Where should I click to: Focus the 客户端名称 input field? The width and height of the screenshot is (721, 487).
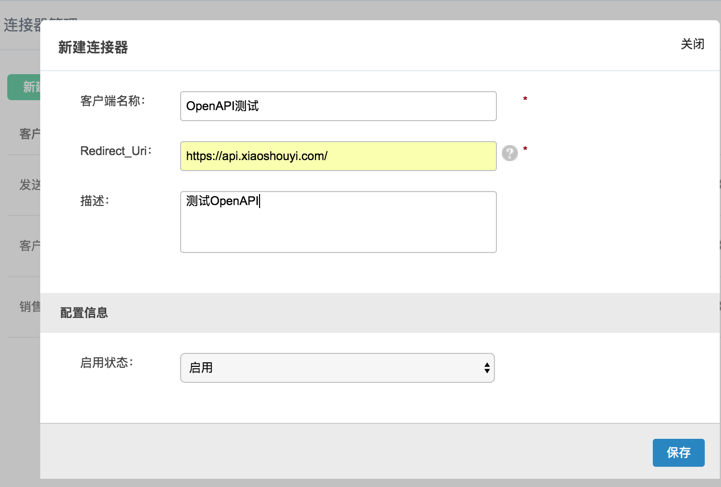[x=338, y=106]
